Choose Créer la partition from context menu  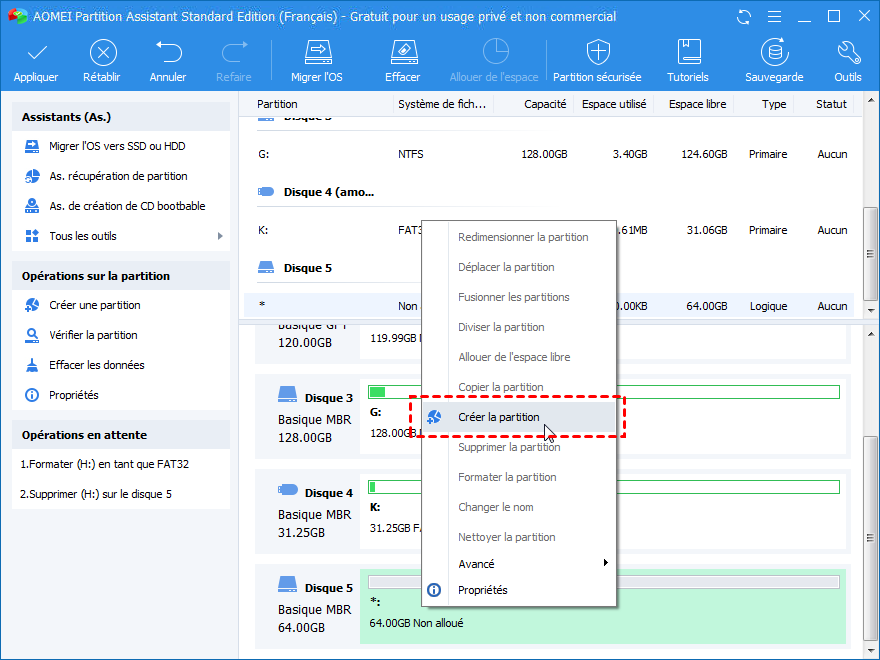point(499,417)
